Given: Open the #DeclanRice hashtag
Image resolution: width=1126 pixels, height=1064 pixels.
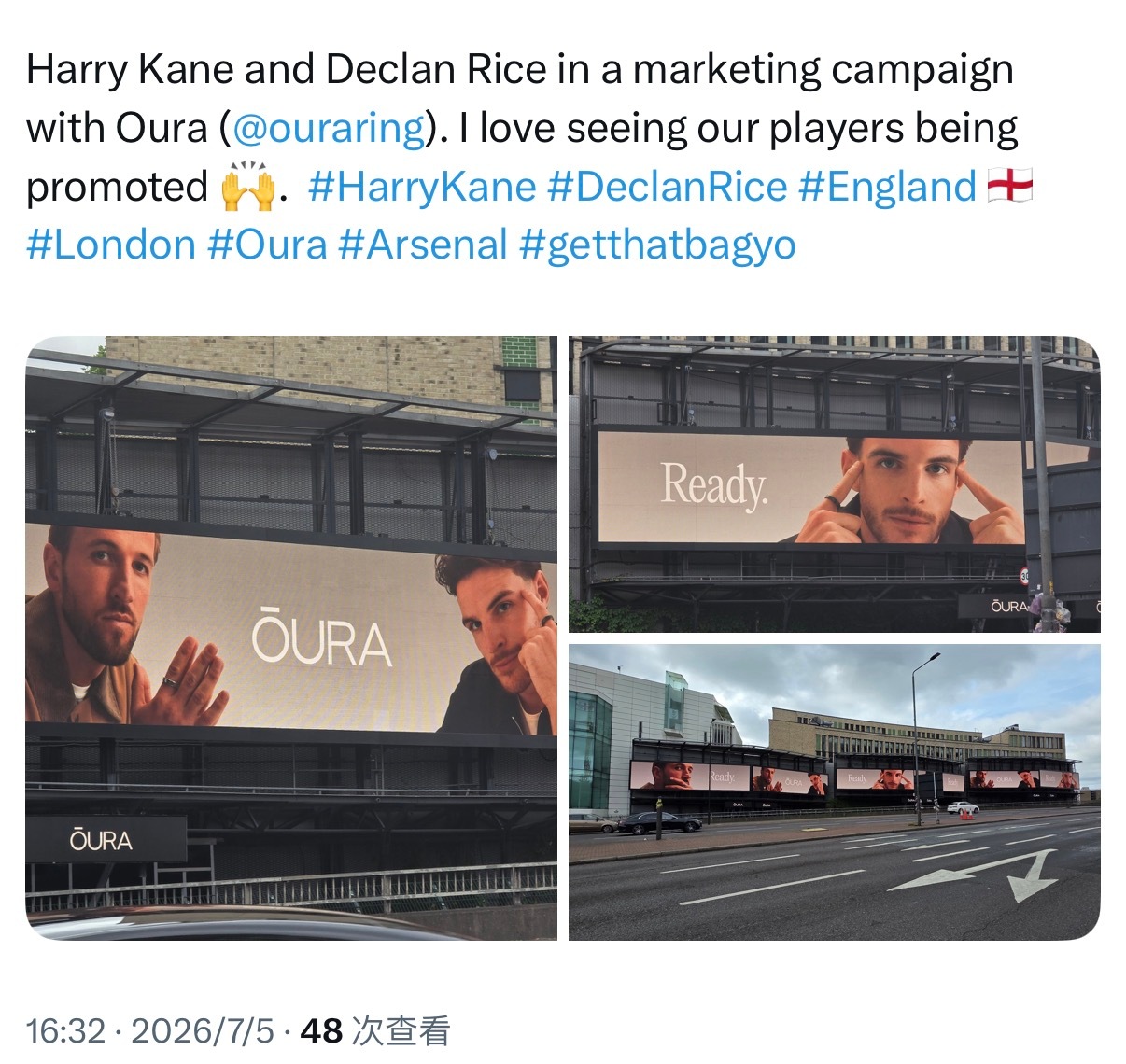Looking at the screenshot, I should point(668,187).
